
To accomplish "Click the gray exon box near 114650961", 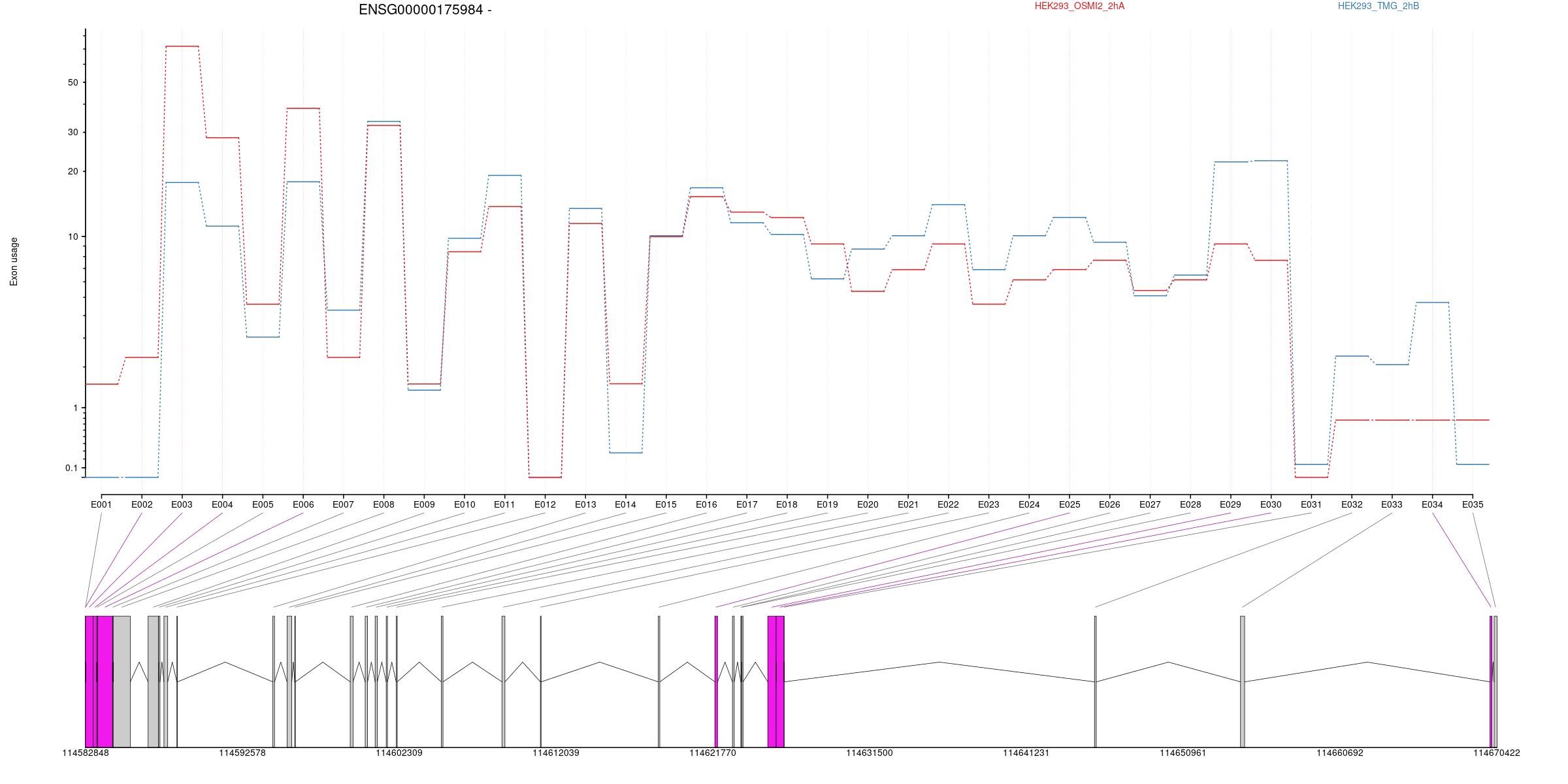I will point(1243,681).
